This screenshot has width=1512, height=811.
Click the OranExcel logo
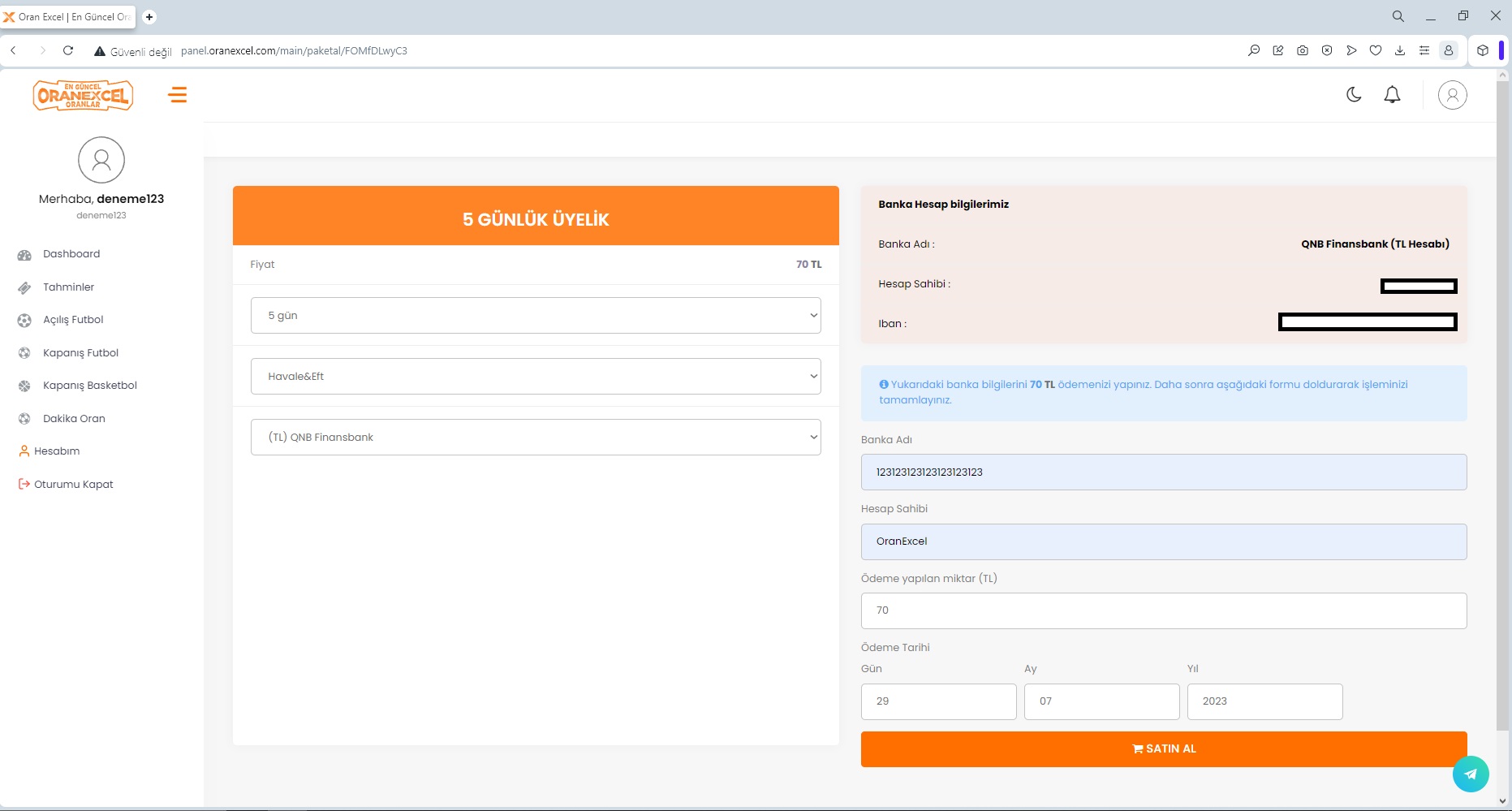(x=83, y=95)
